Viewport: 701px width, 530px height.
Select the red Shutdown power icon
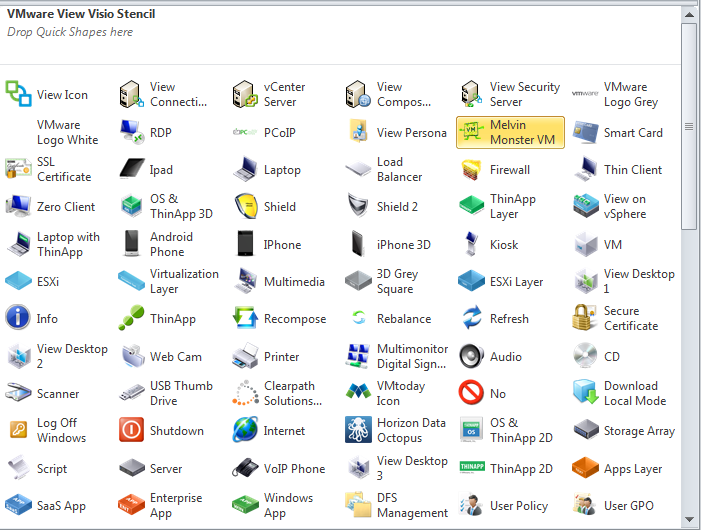(131, 429)
